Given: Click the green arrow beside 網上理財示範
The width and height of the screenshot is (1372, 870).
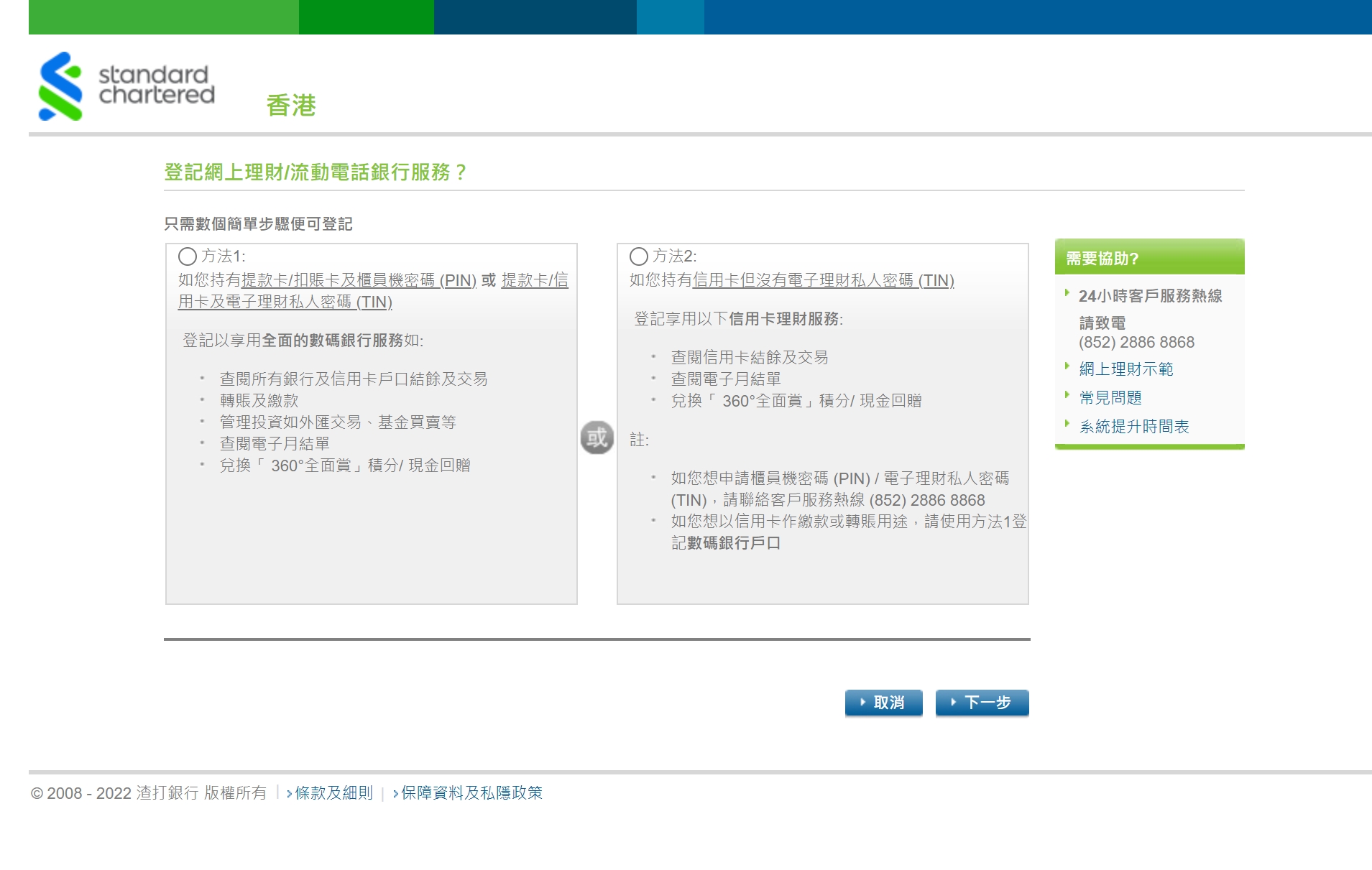Looking at the screenshot, I should point(1067,366).
